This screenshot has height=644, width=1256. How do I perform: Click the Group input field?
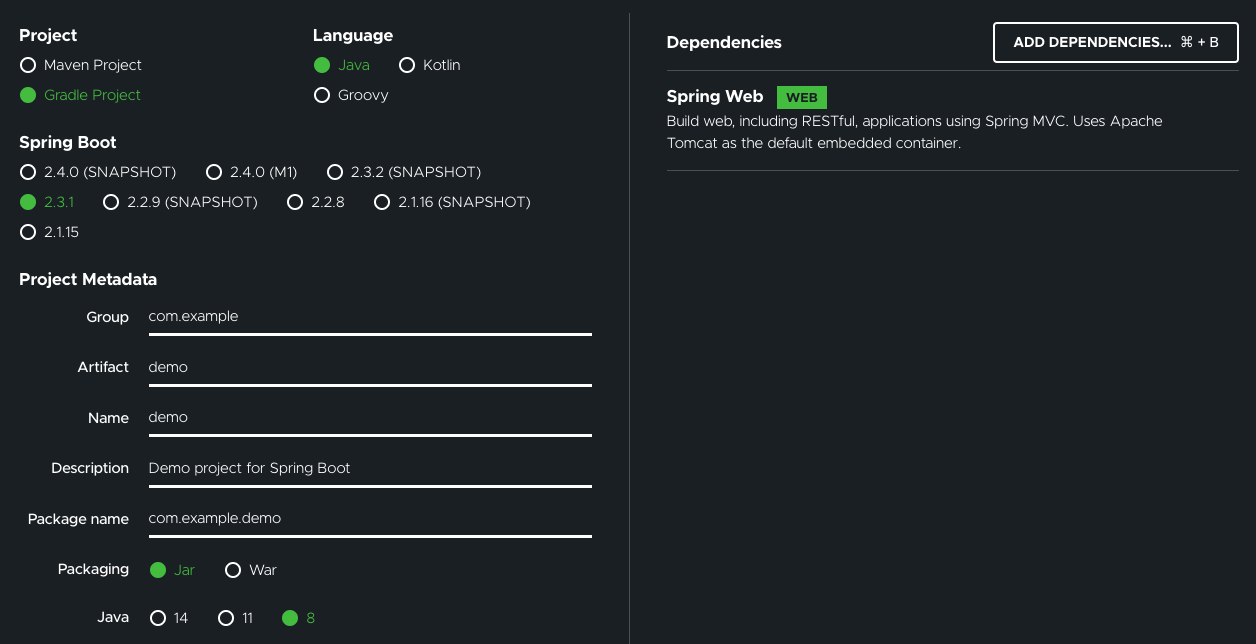point(370,317)
